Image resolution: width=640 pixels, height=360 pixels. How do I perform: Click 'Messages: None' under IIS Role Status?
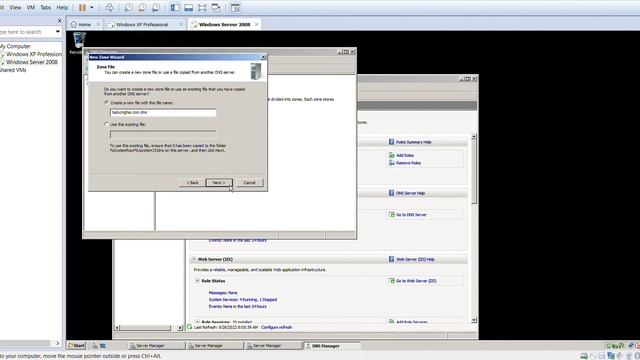pyautogui.click(x=223, y=293)
